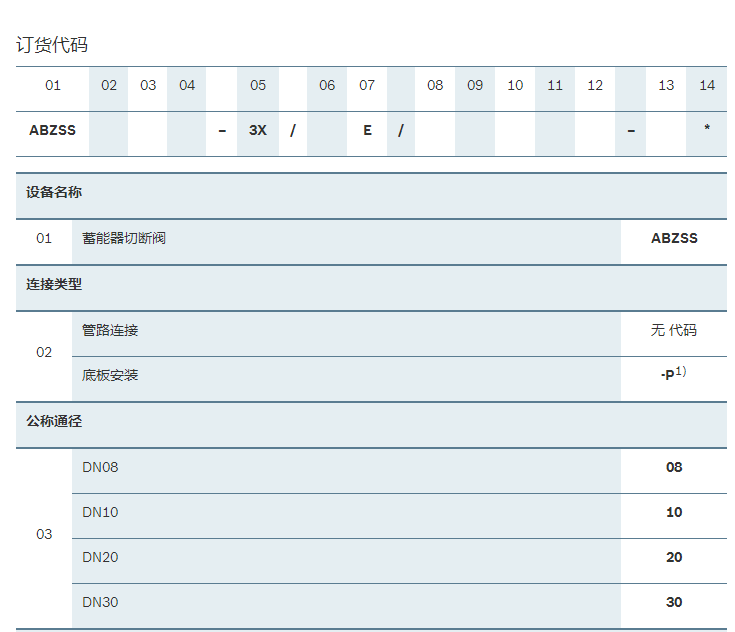The image size is (735, 632).
Task: Open footnote 1 beside the '-P' code
Action: [681, 371]
